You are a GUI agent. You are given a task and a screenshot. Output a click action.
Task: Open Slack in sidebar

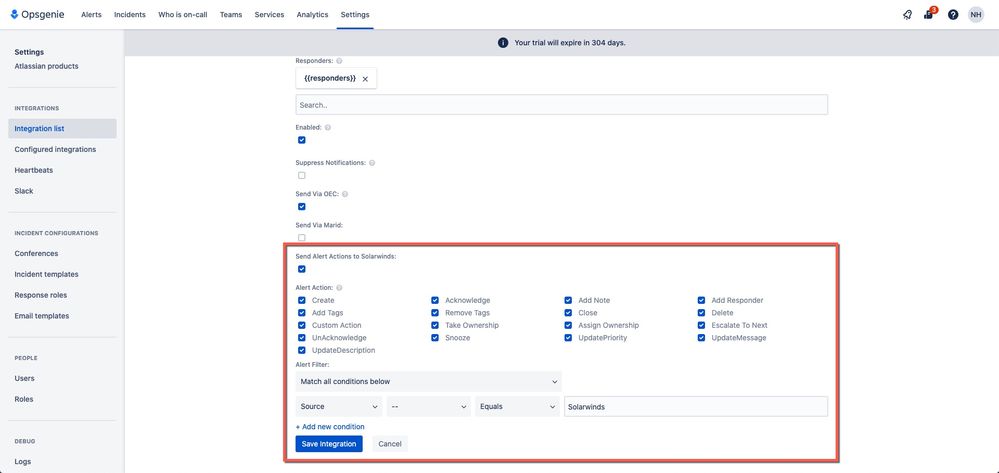coord(24,191)
